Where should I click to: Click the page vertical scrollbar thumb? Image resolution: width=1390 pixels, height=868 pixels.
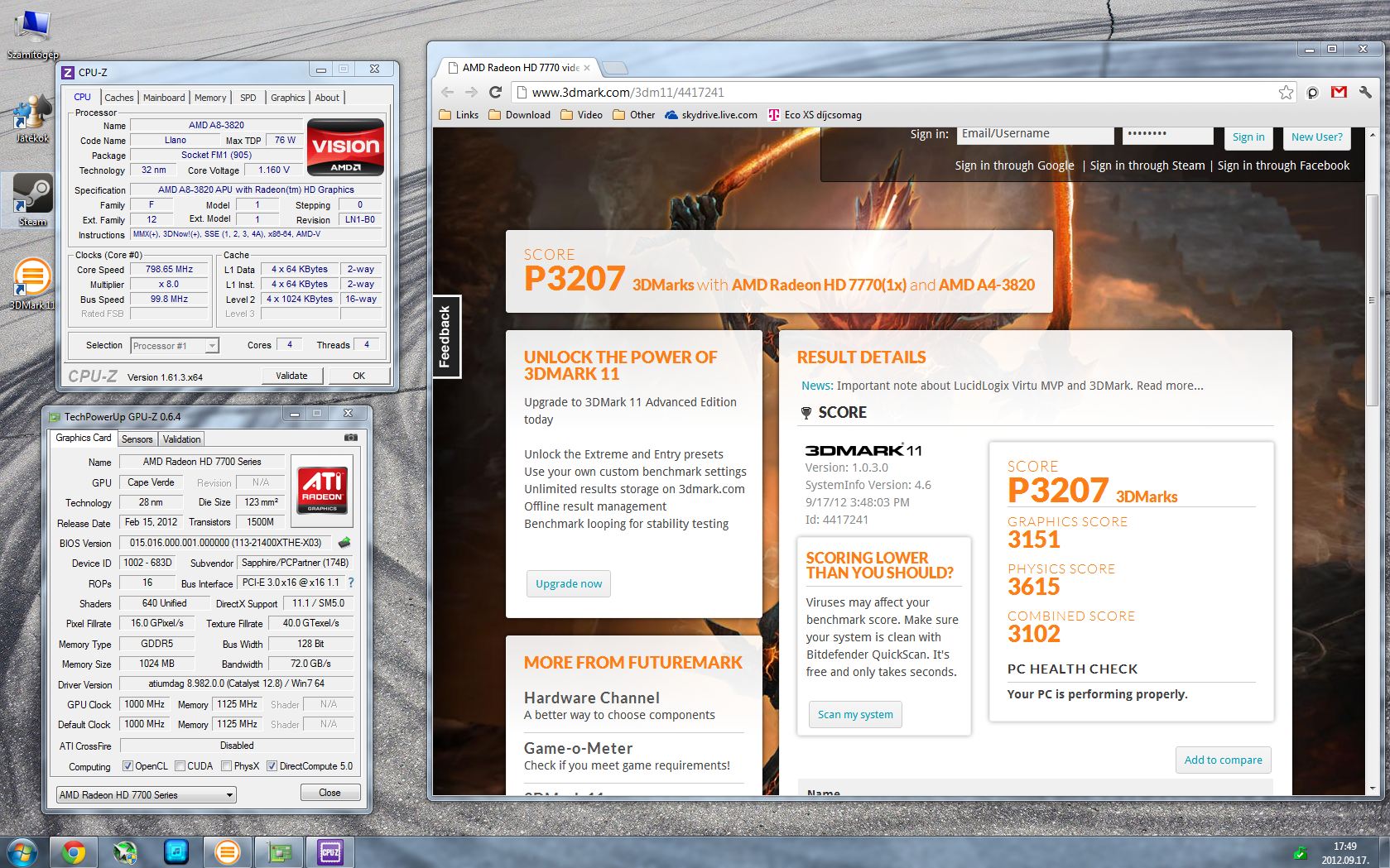coord(1372,300)
